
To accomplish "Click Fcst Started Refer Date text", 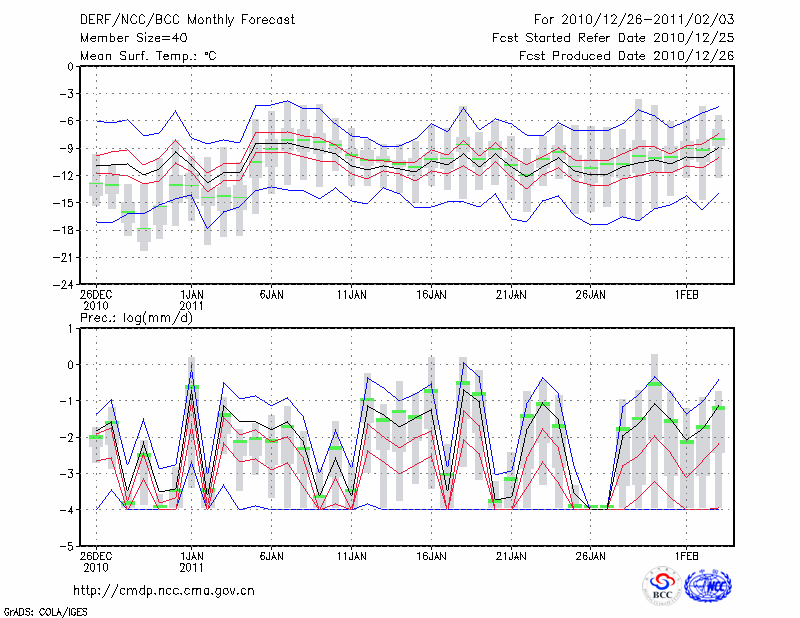I will tap(613, 37).
